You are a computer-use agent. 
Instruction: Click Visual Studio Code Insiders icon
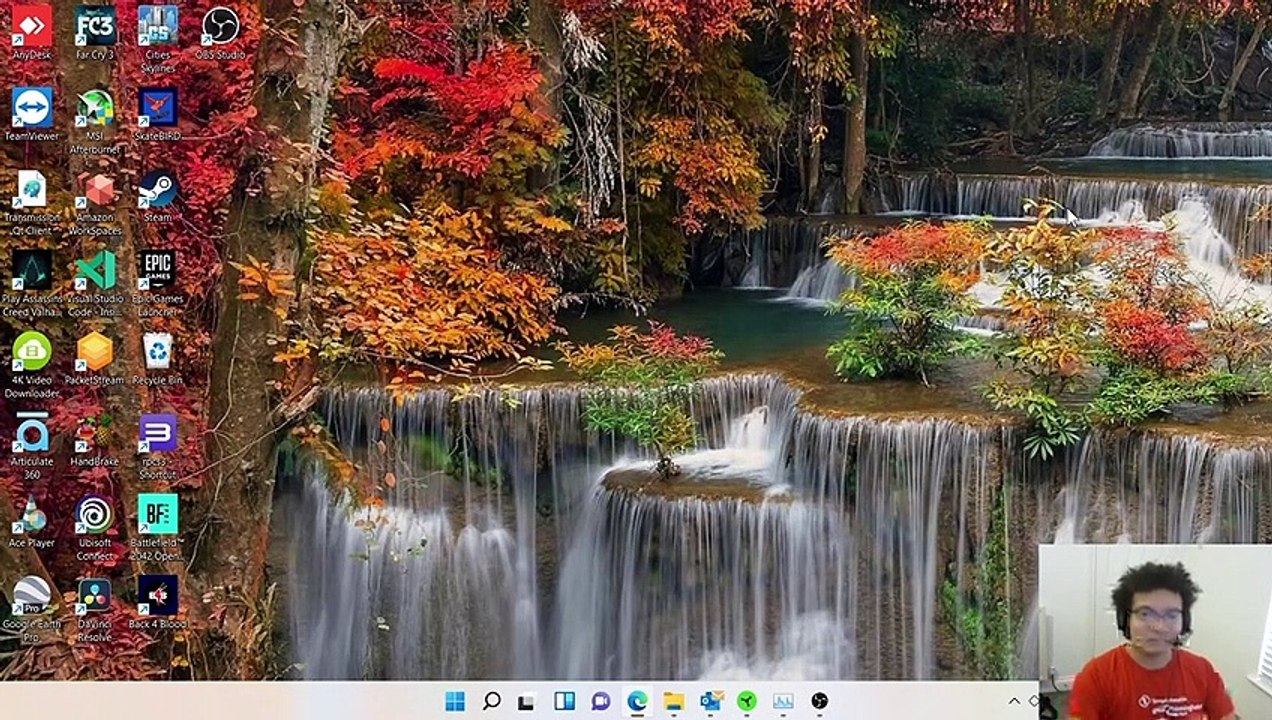(x=95, y=283)
